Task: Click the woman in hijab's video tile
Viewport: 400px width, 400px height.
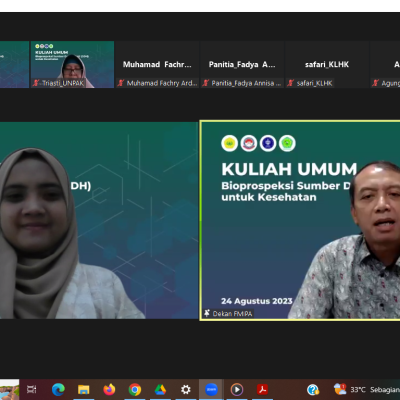Action: coord(99,220)
